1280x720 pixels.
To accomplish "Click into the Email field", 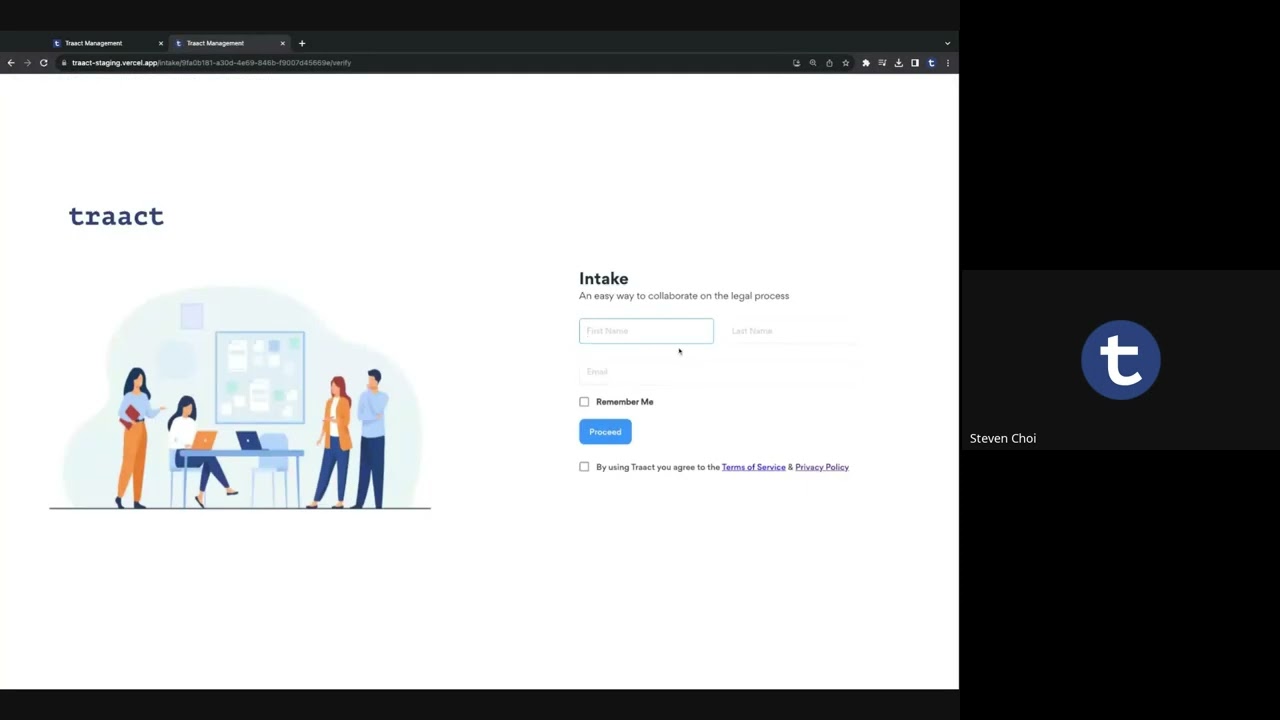I will [x=720, y=371].
